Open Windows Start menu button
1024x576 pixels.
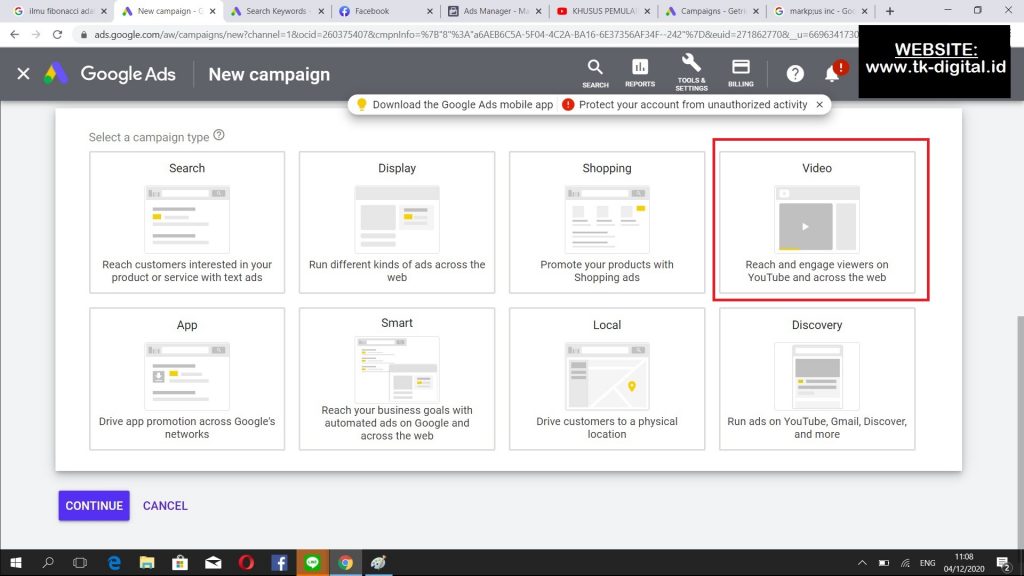point(17,563)
